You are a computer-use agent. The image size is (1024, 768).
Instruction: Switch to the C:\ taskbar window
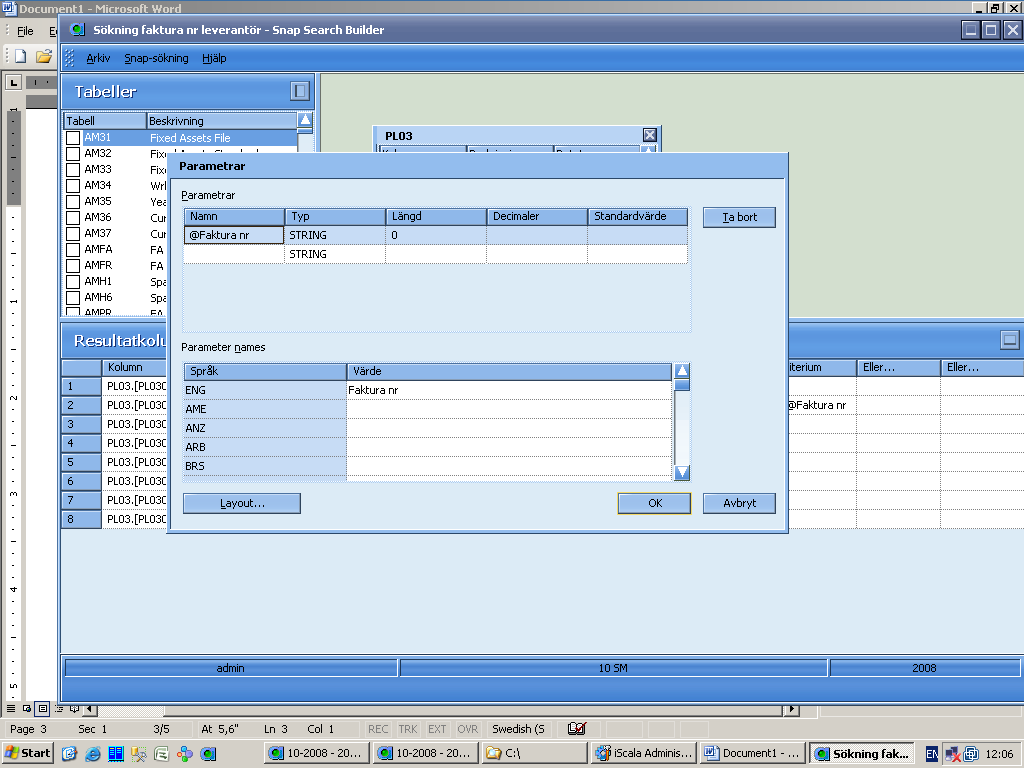pos(535,753)
